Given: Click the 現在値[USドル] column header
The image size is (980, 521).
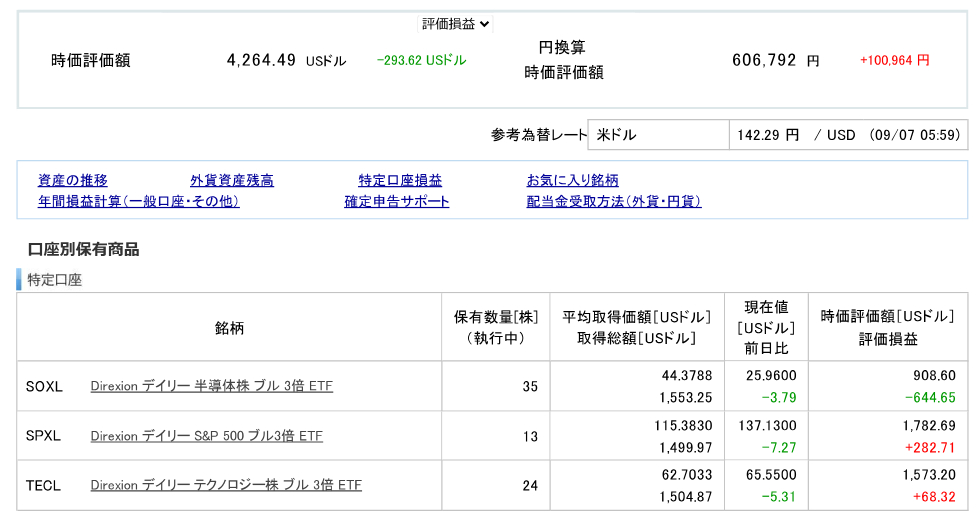Looking at the screenshot, I should (x=766, y=328).
